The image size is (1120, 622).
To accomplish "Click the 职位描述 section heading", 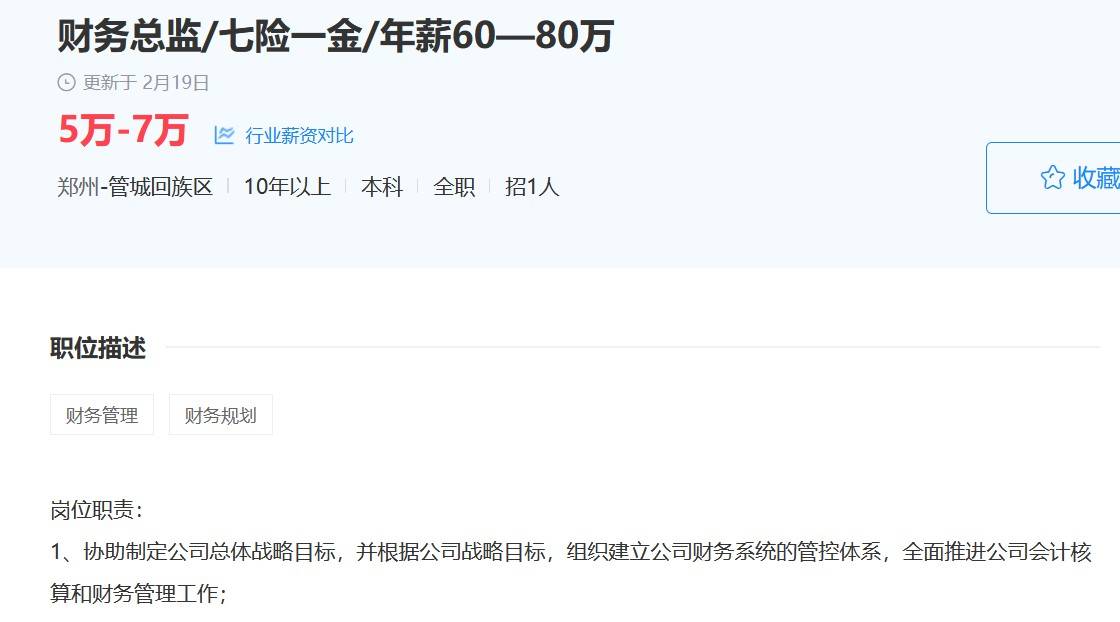I will (98, 348).
